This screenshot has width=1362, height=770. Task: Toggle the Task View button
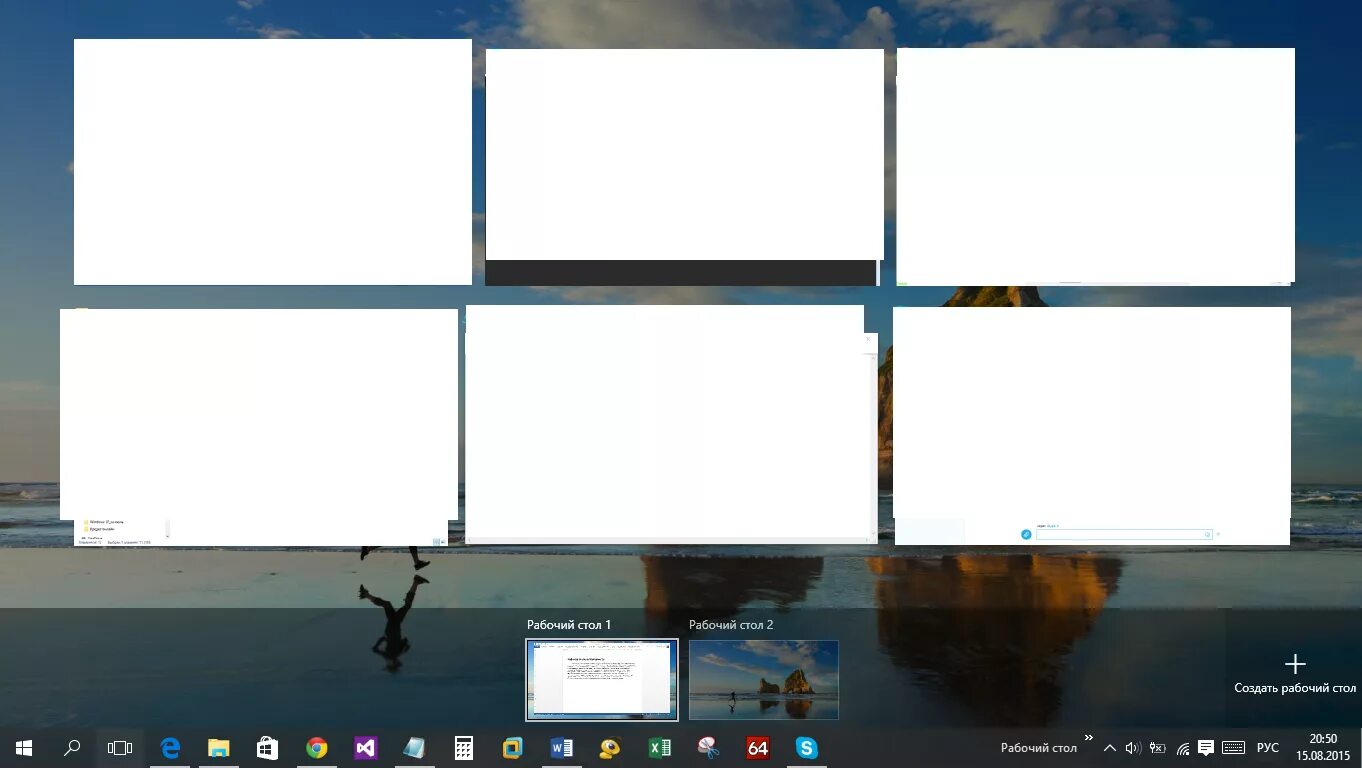point(120,747)
